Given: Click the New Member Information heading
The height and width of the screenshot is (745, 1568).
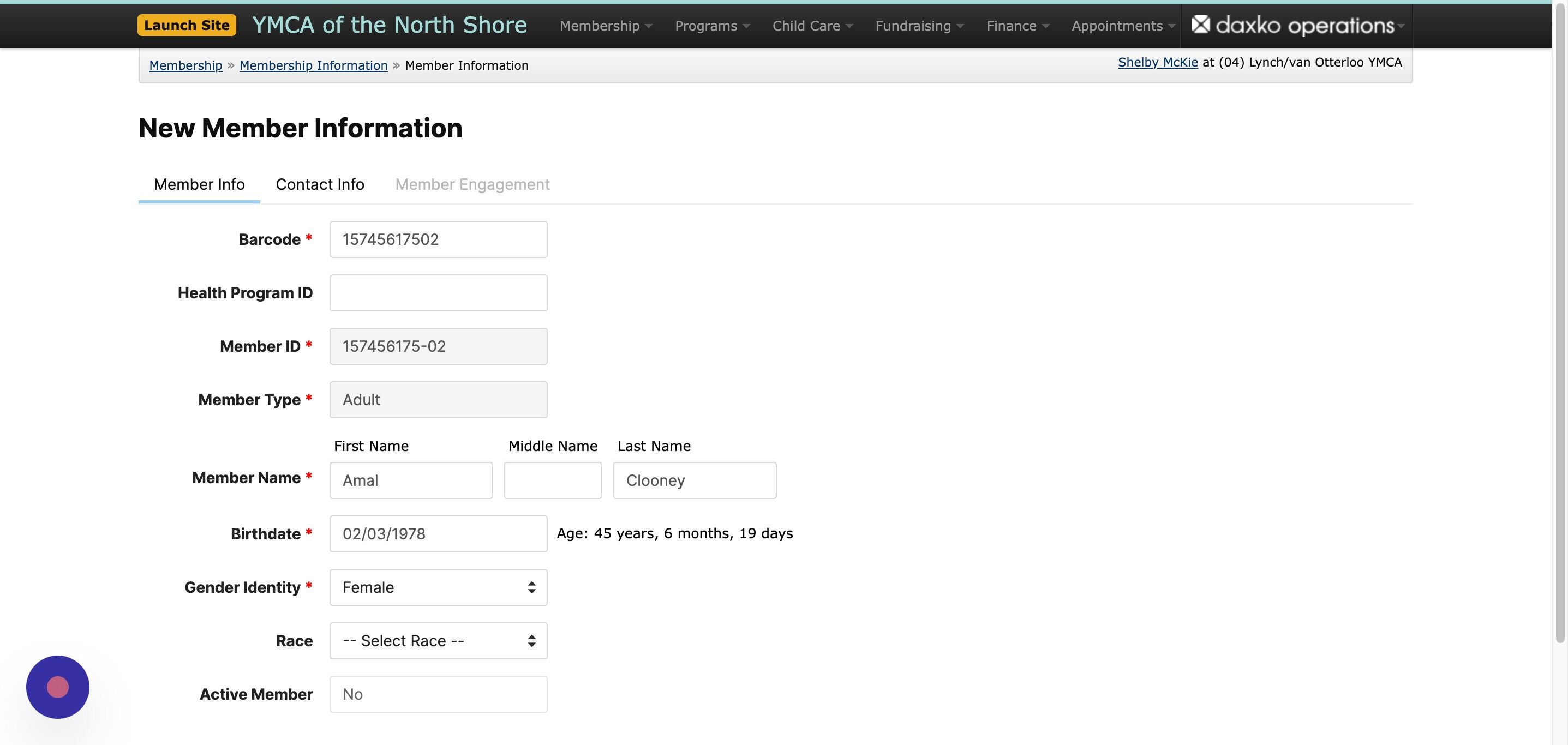Looking at the screenshot, I should pyautogui.click(x=300, y=128).
